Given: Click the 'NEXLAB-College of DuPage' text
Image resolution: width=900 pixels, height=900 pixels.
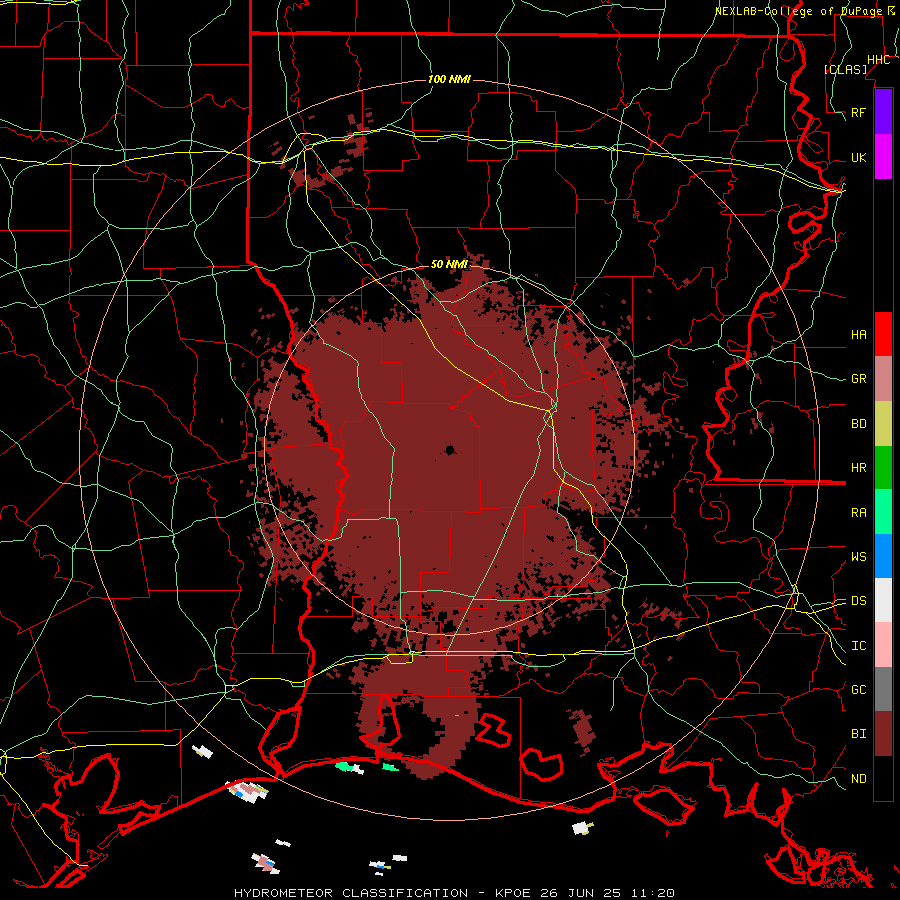Looking at the screenshot, I should coord(799,11).
